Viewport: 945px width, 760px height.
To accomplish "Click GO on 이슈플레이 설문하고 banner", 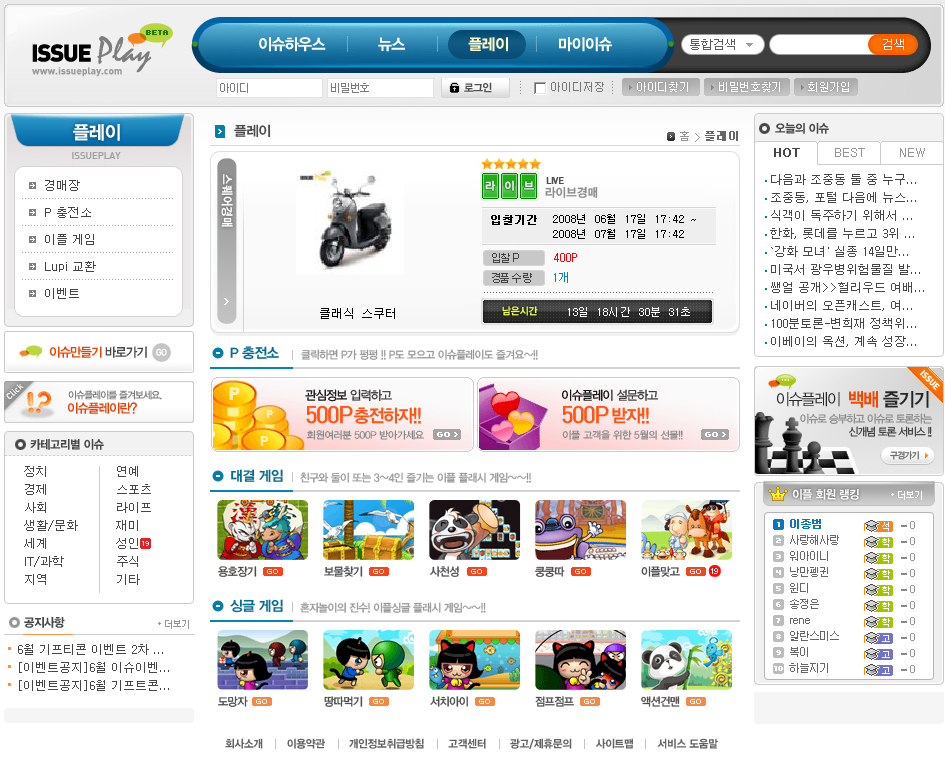I will click(x=715, y=435).
